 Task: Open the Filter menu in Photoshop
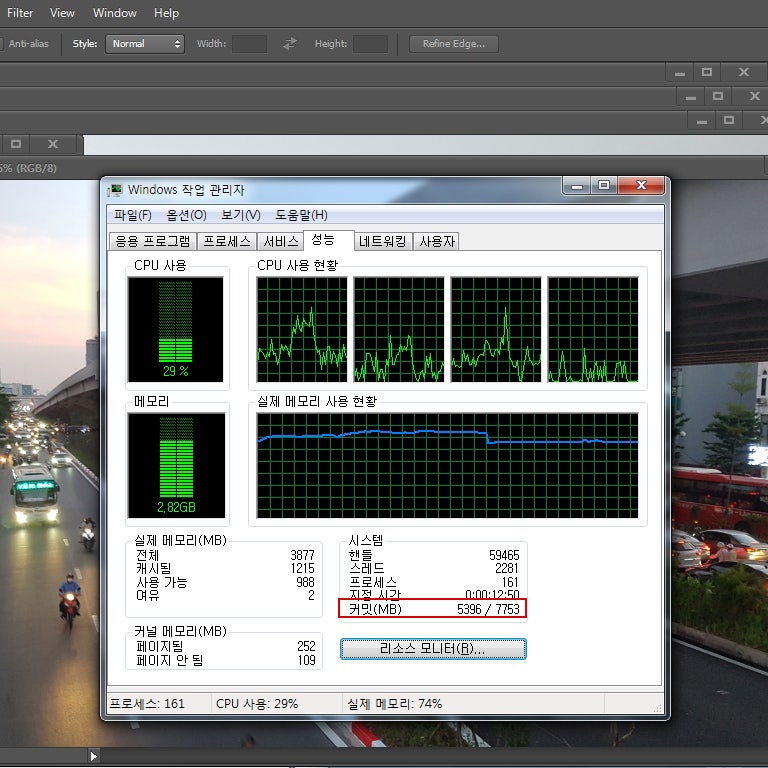pyautogui.click(x=20, y=13)
